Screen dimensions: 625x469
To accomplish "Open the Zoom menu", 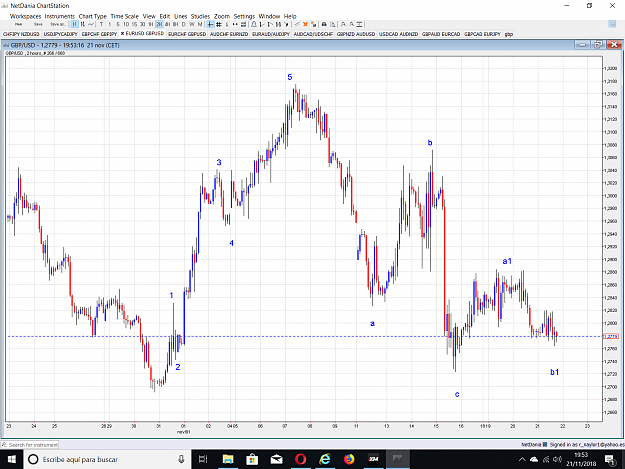I will pos(222,16).
